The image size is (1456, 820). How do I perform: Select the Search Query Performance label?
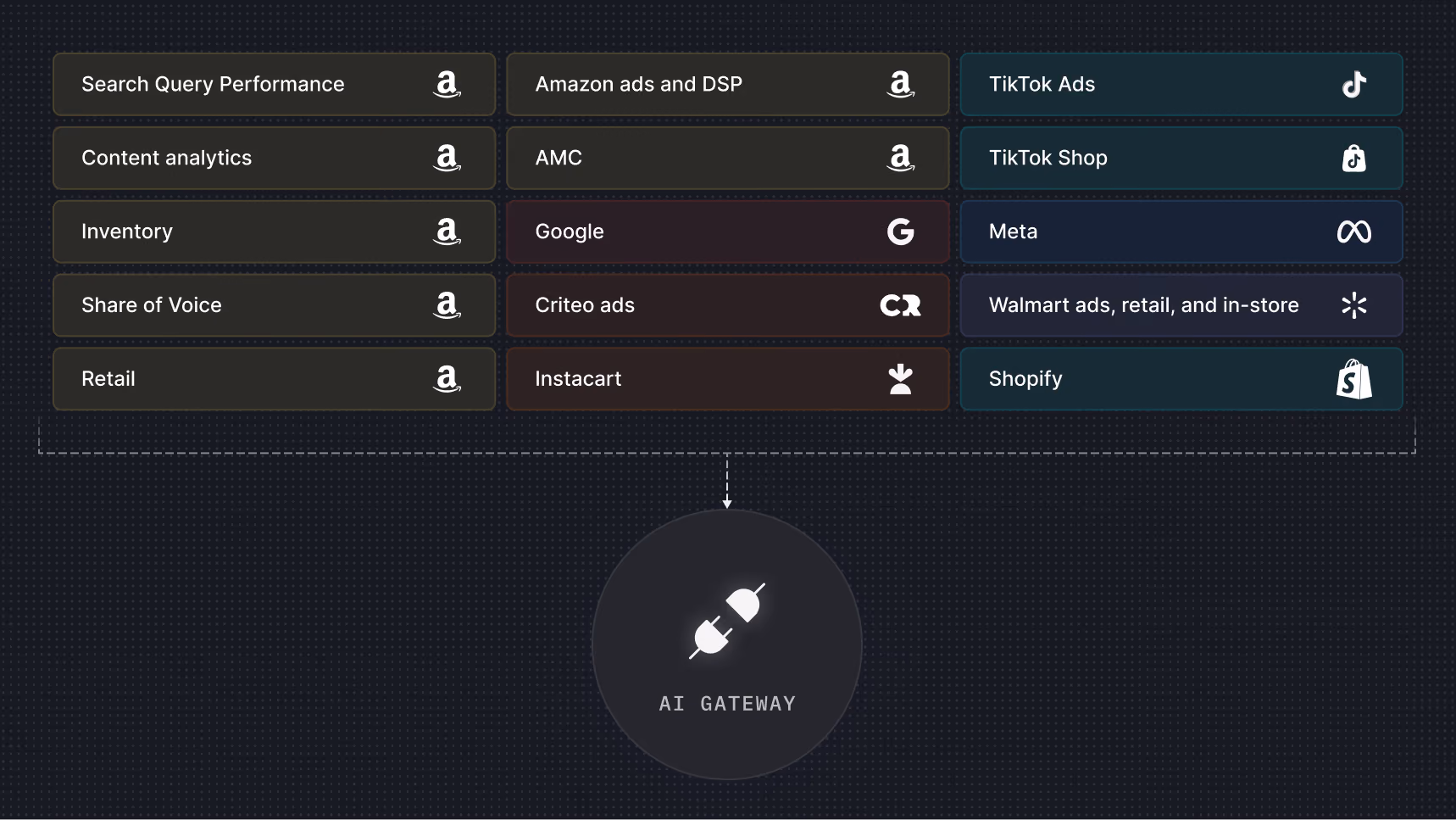pos(213,85)
